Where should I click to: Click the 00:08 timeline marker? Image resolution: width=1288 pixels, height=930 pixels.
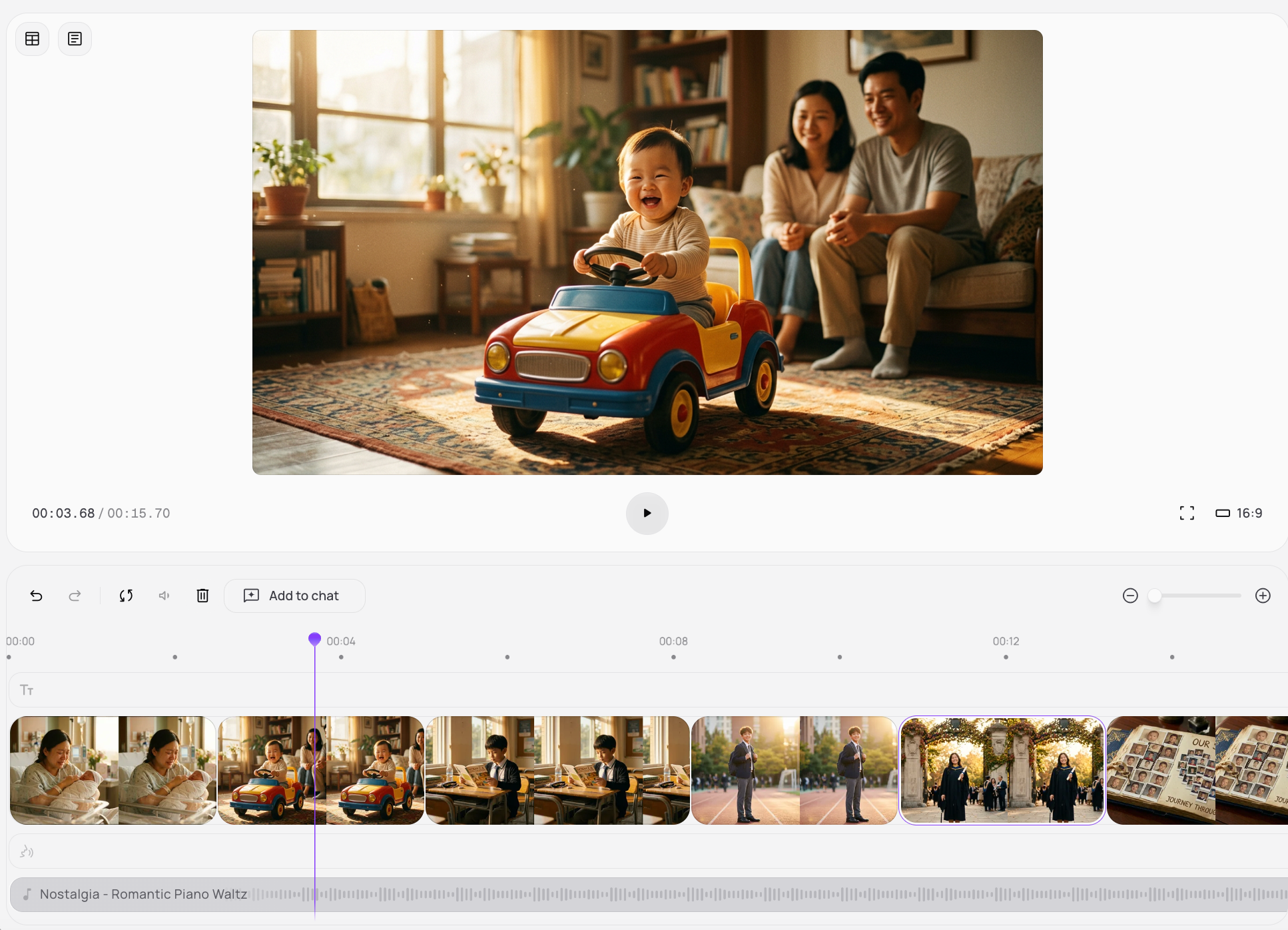click(673, 642)
